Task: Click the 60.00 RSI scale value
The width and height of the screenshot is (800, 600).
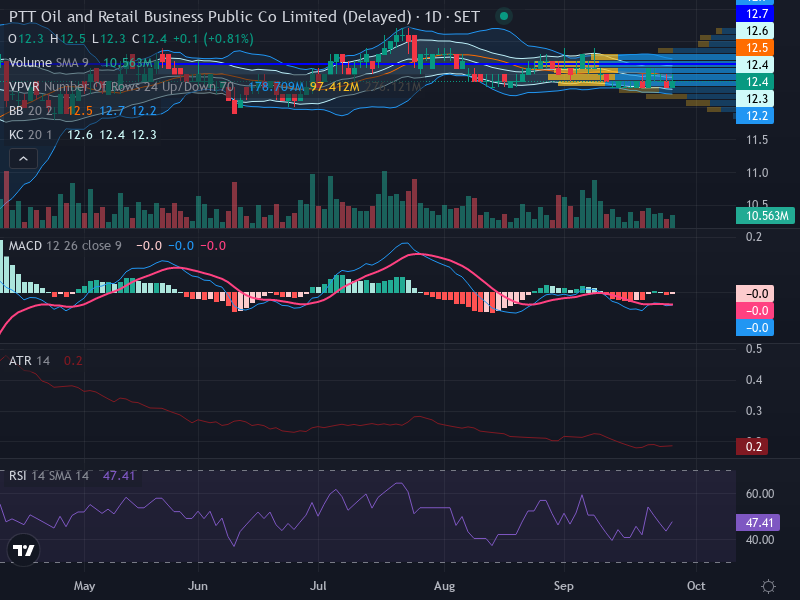Action: click(x=760, y=494)
